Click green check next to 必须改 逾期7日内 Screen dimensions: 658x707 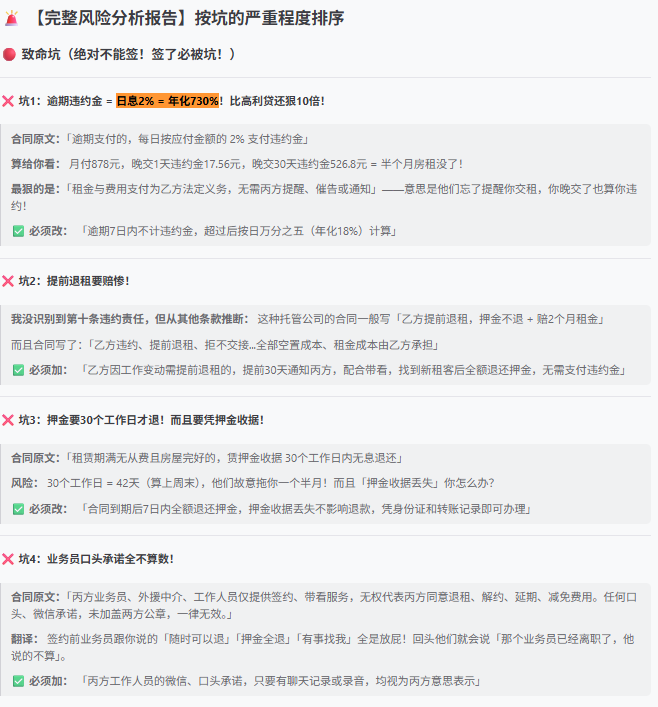(x=18, y=231)
